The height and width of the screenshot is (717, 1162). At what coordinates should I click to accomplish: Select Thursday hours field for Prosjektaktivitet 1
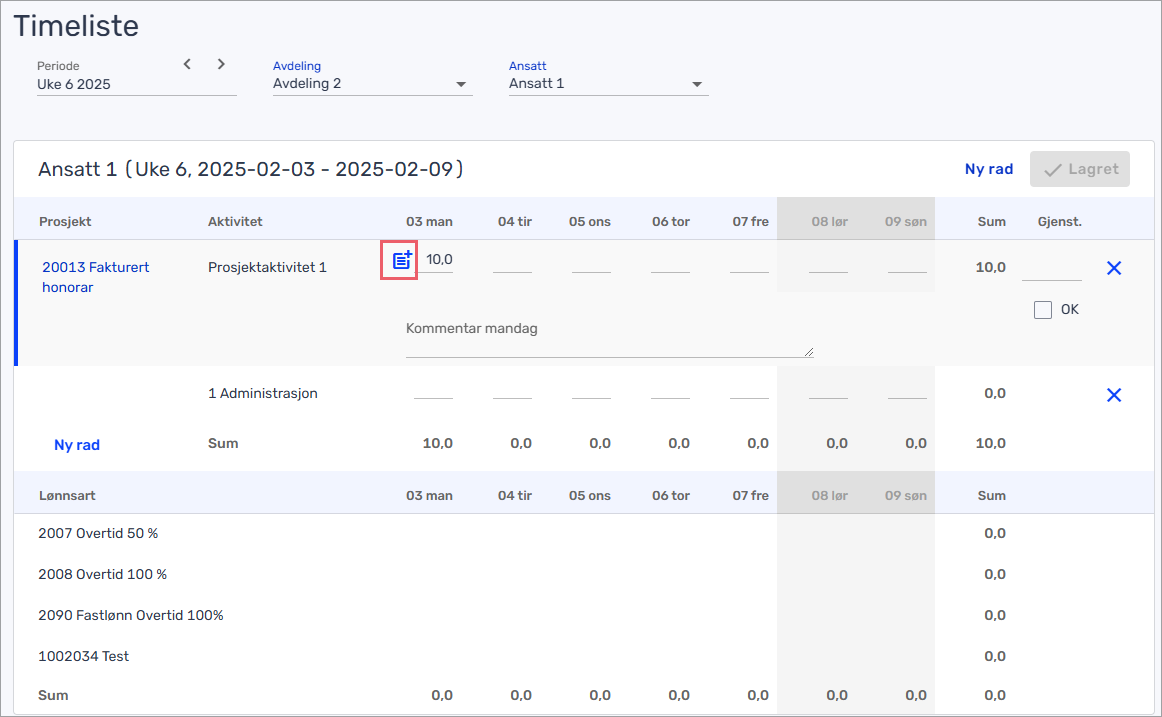pyautogui.click(x=670, y=261)
